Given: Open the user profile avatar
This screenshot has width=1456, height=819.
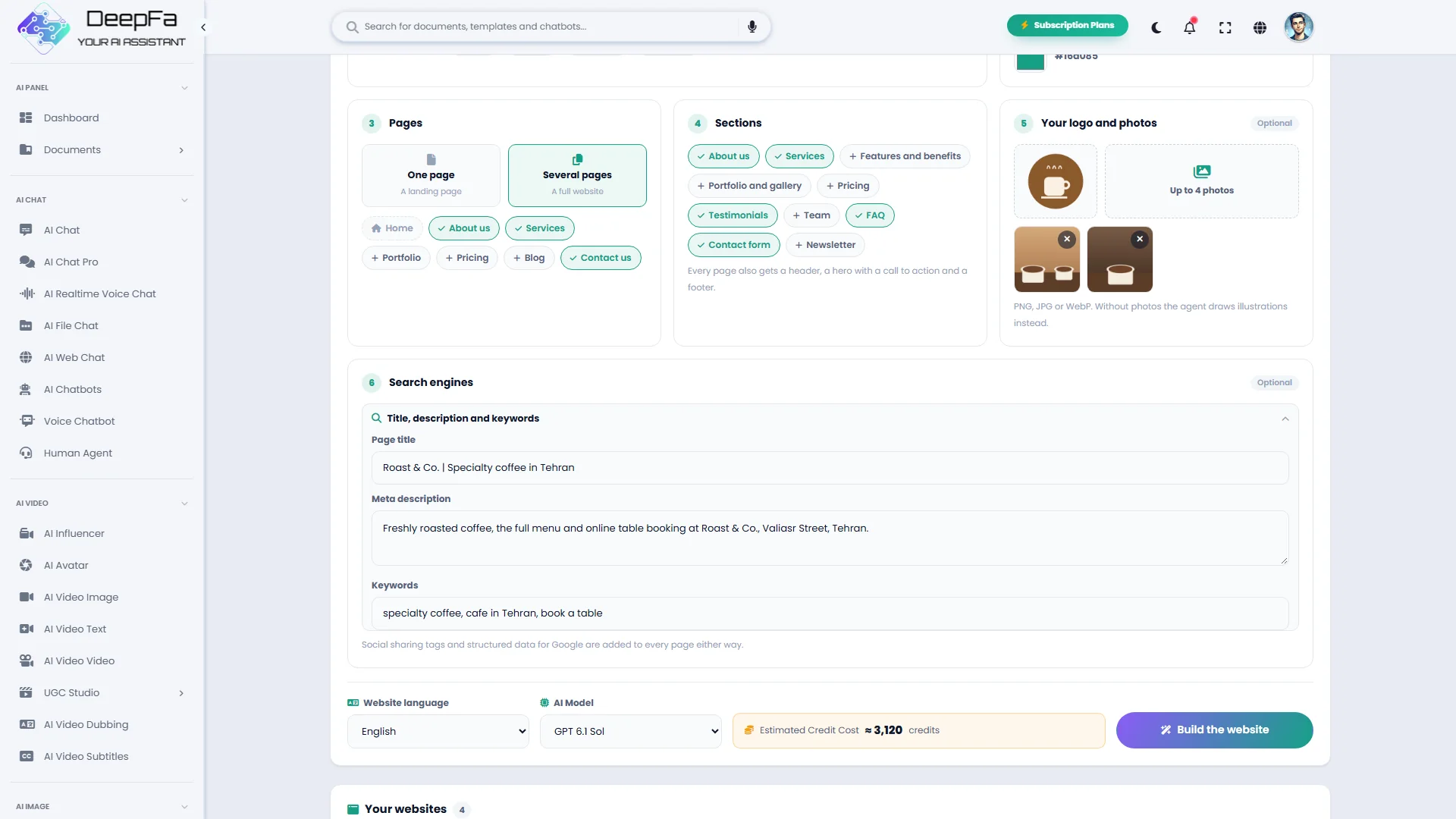Looking at the screenshot, I should coord(1298,27).
